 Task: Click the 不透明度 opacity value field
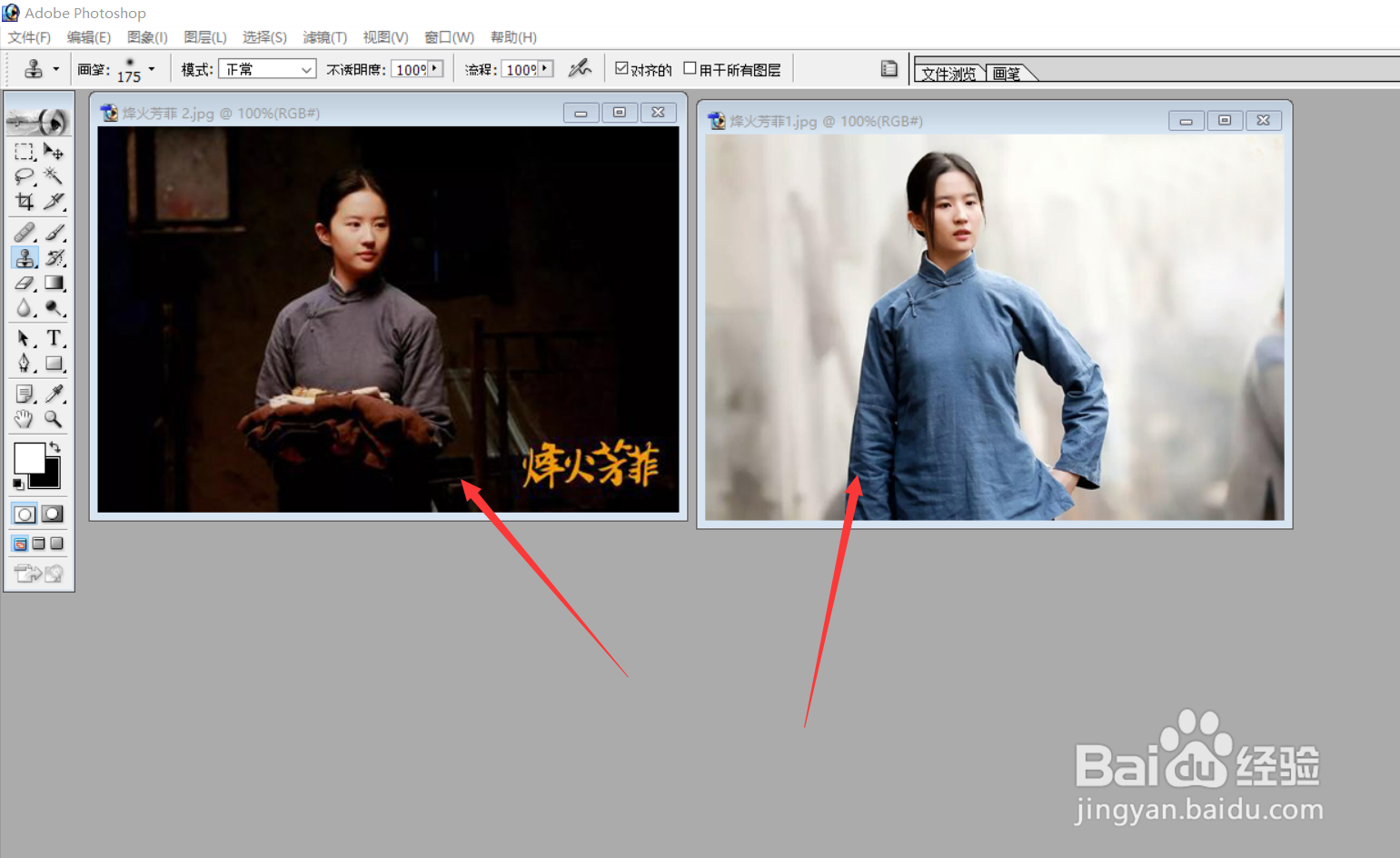(x=410, y=69)
